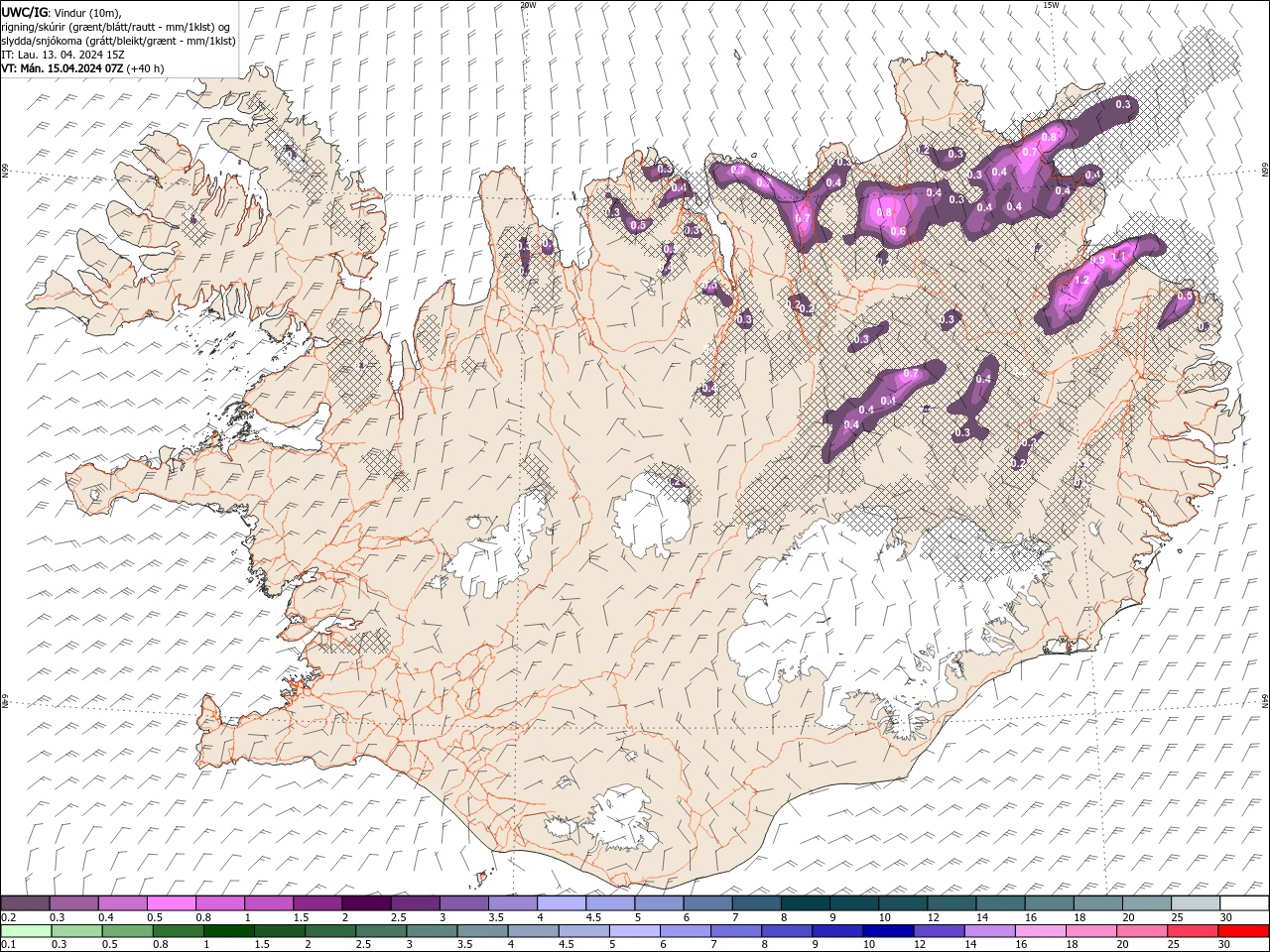1270x952 pixels.
Task: Select the bright pink upper swatch from 0.5 to 0.8
Action: [171, 903]
